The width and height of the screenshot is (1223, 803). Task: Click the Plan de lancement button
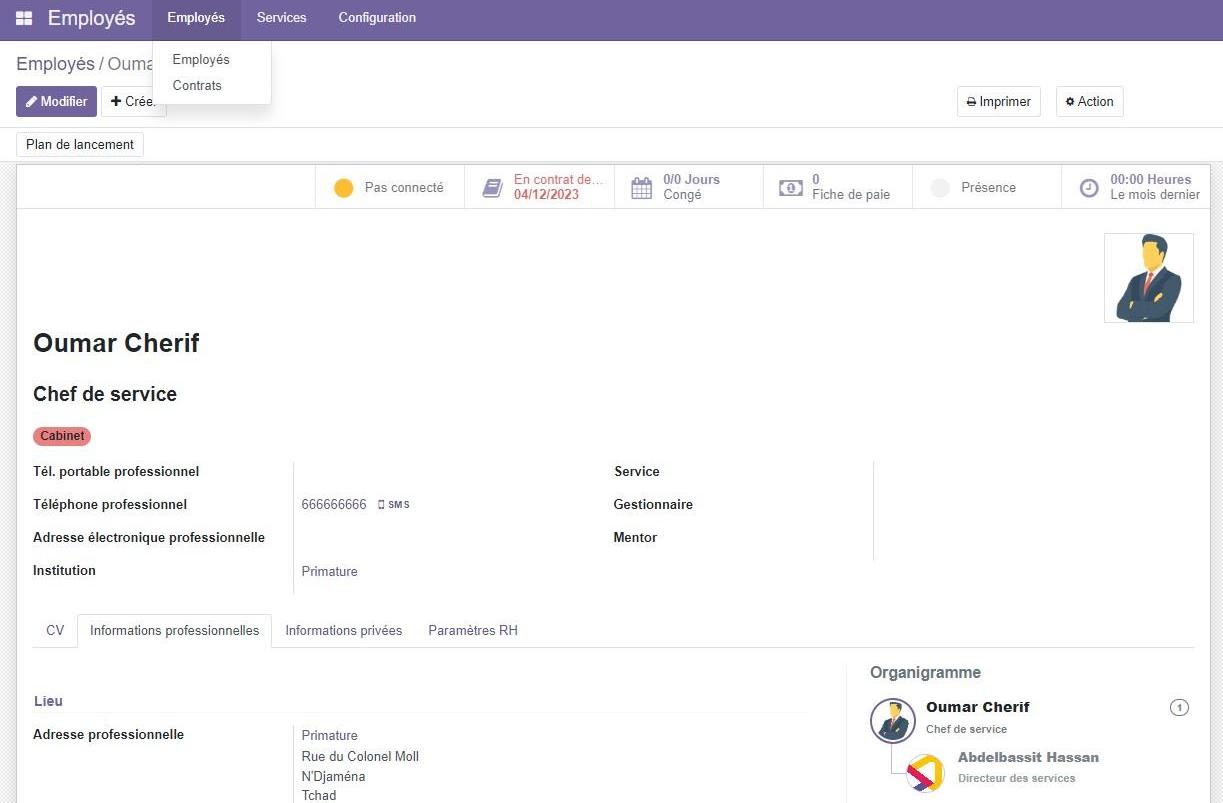[x=80, y=145]
